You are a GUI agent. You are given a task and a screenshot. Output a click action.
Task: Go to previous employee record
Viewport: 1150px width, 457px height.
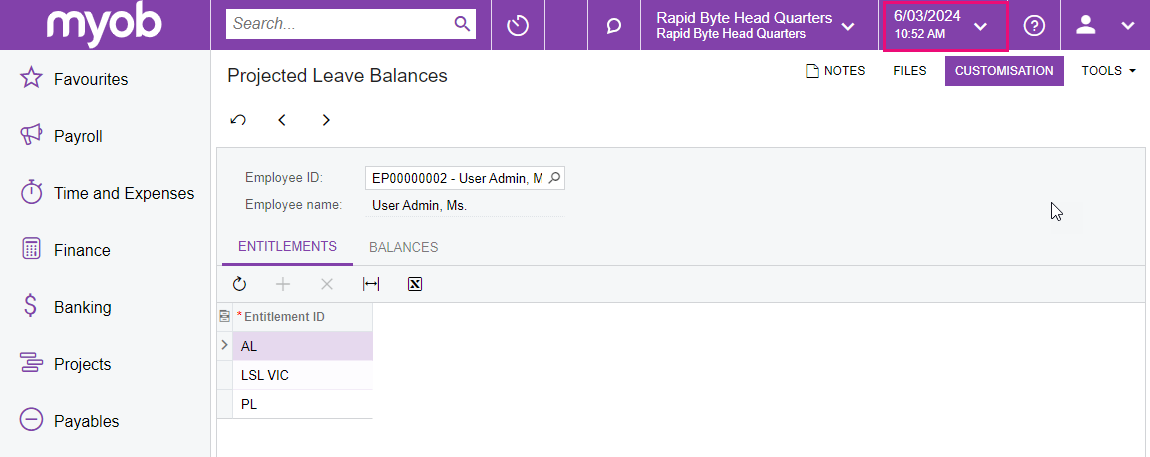282,120
